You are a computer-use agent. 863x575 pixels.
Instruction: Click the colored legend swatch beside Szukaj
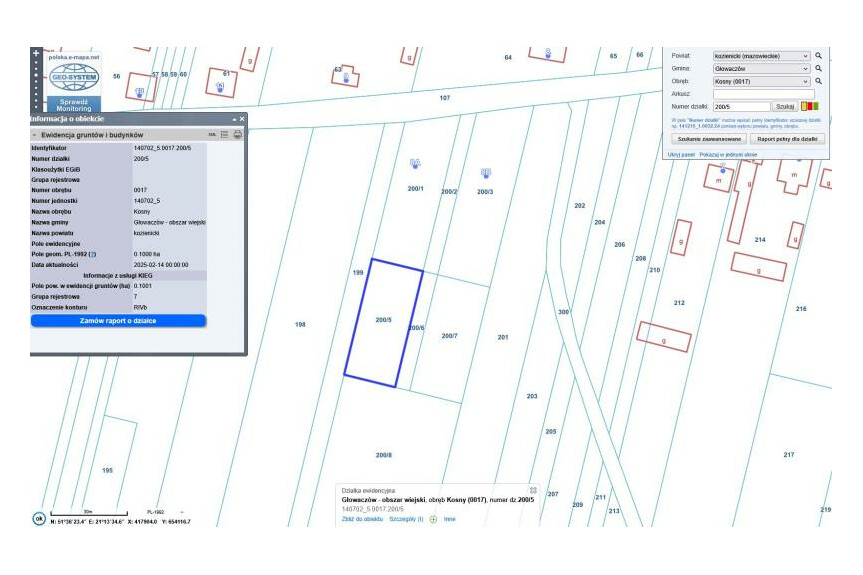point(810,106)
